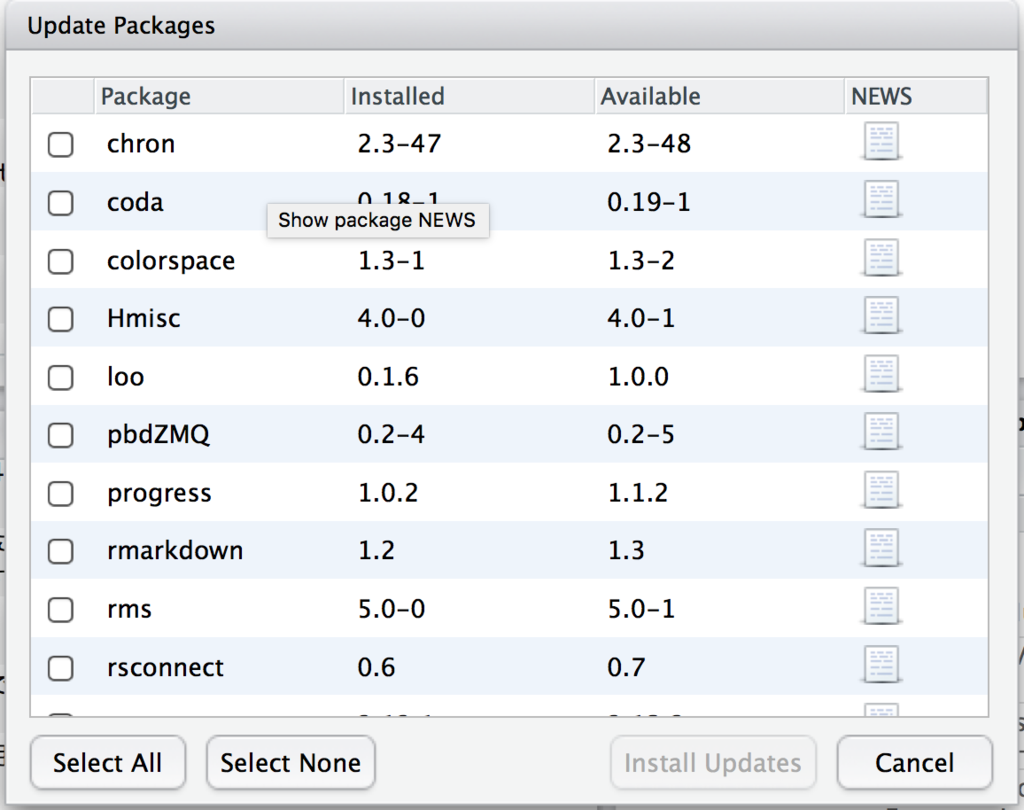Click installed version 2.3-47

coord(400,144)
